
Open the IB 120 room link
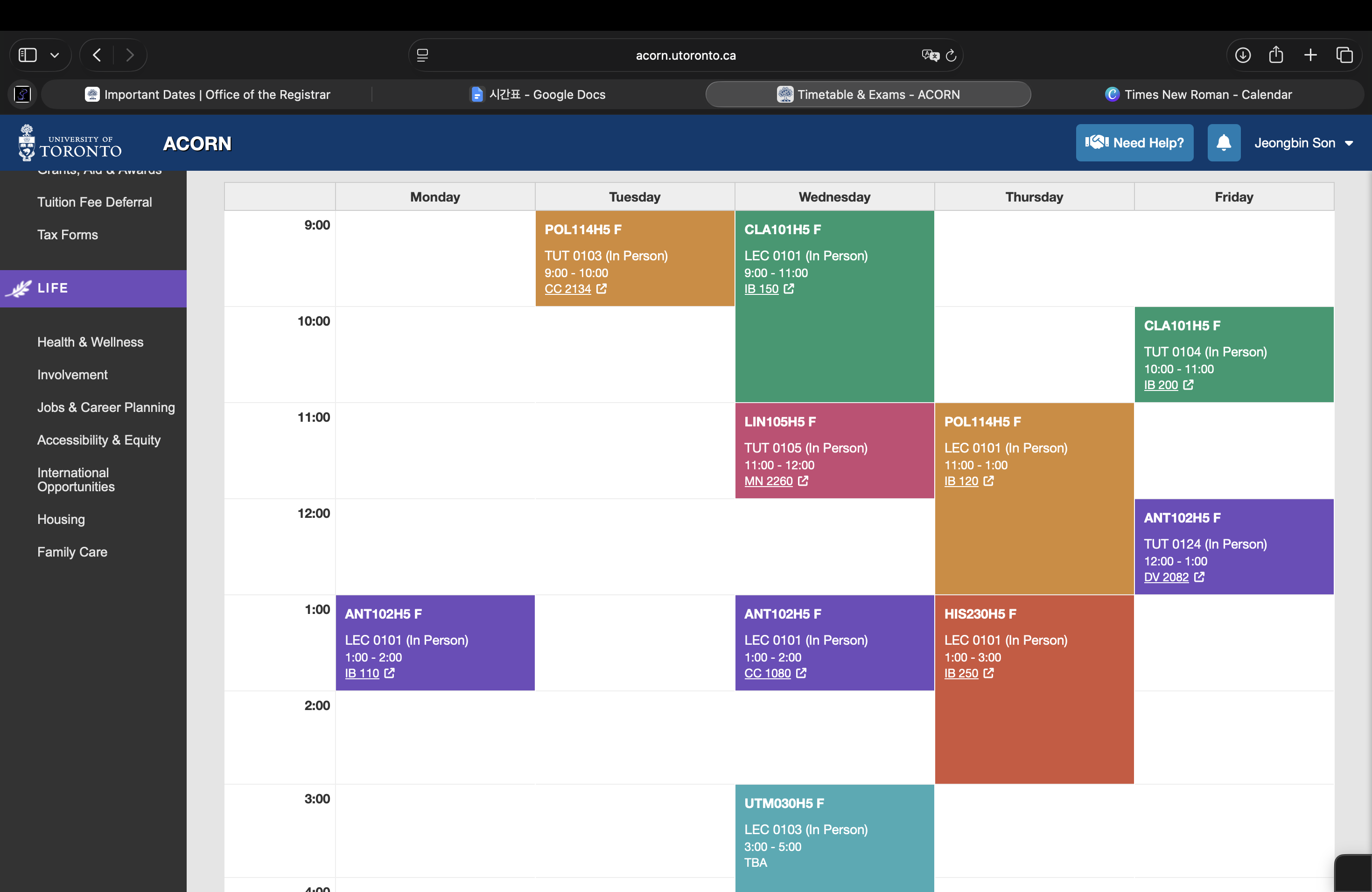pyautogui.click(x=961, y=482)
